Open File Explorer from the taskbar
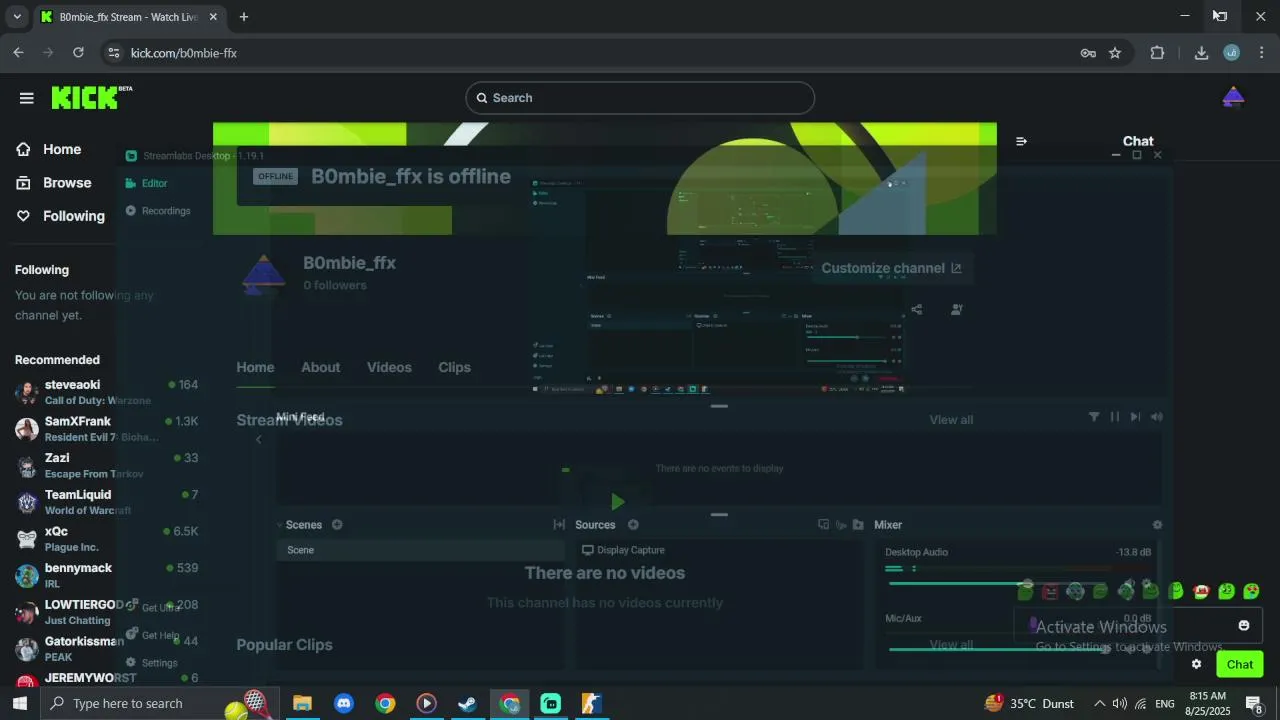Image resolution: width=1280 pixels, height=720 pixels. [302, 703]
